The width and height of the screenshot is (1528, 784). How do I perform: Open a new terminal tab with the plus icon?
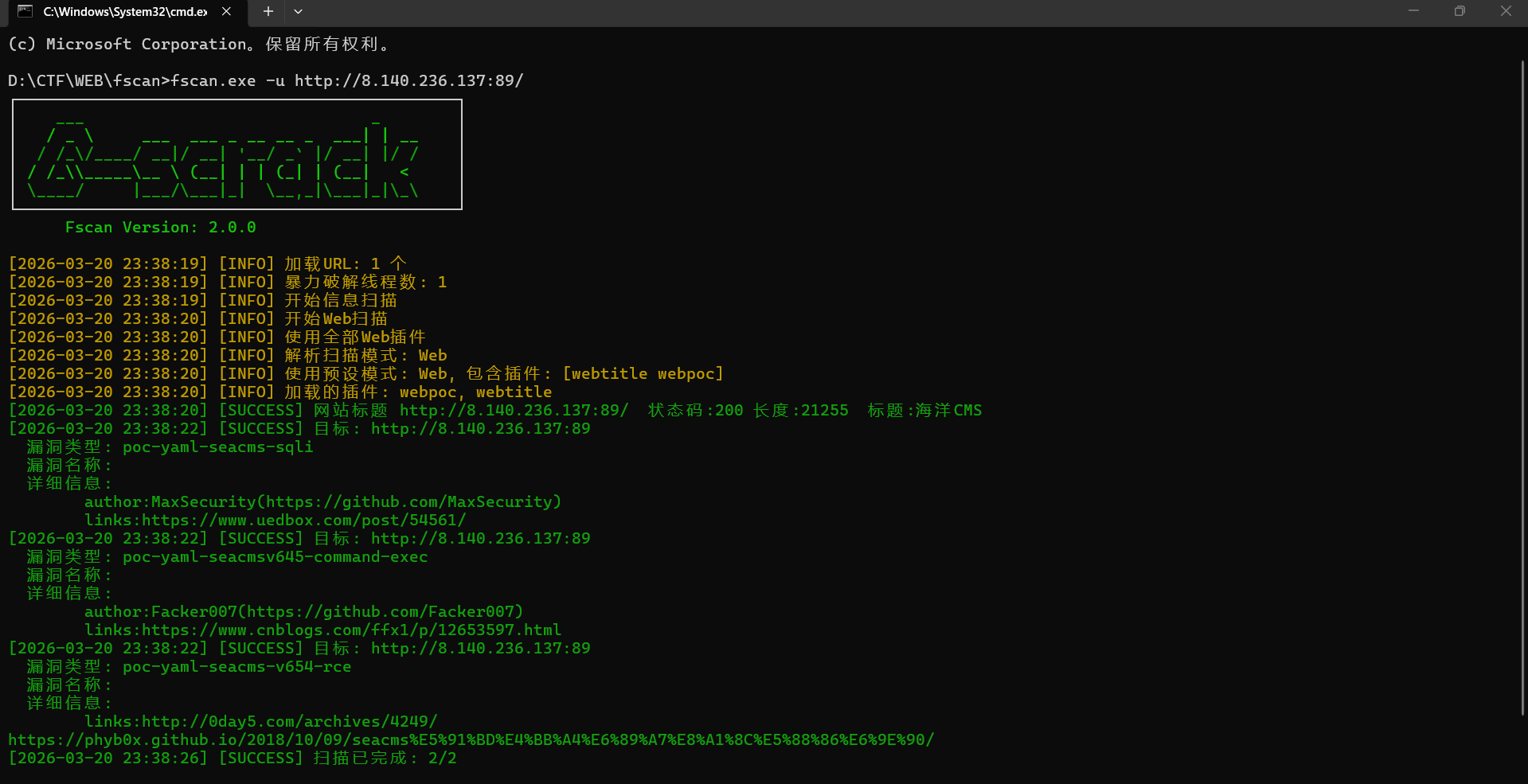point(268,12)
